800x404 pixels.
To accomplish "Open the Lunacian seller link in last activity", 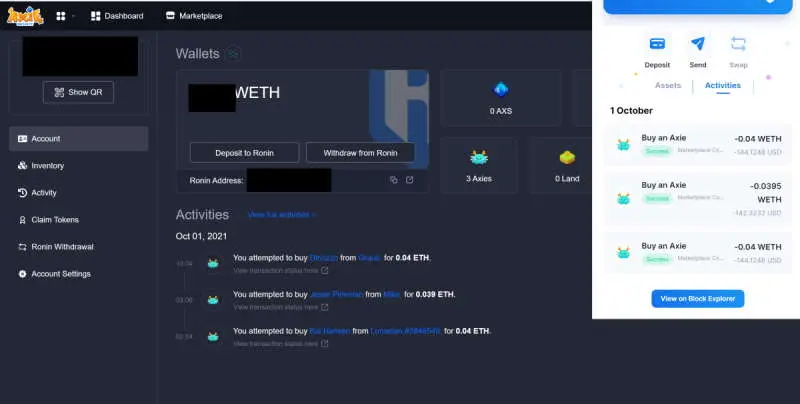I will click(405, 331).
